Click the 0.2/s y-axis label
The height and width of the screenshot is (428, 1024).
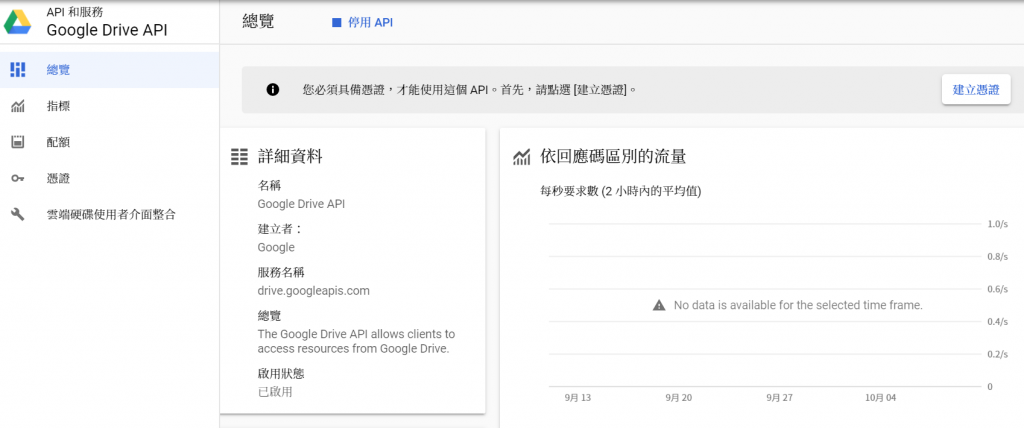pos(998,354)
